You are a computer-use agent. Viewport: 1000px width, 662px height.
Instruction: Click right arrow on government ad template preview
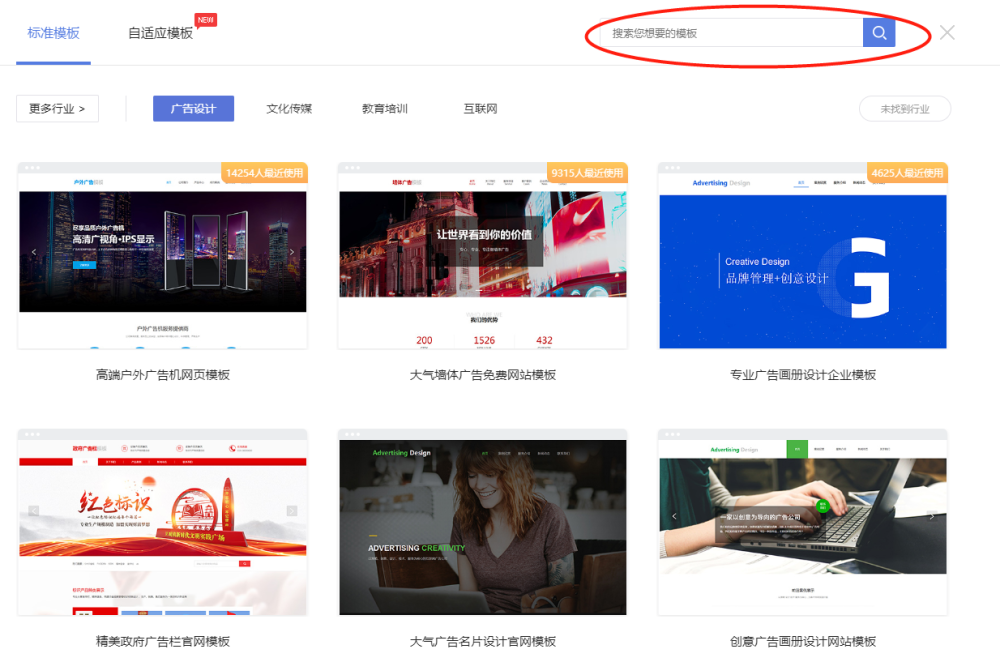[291, 511]
